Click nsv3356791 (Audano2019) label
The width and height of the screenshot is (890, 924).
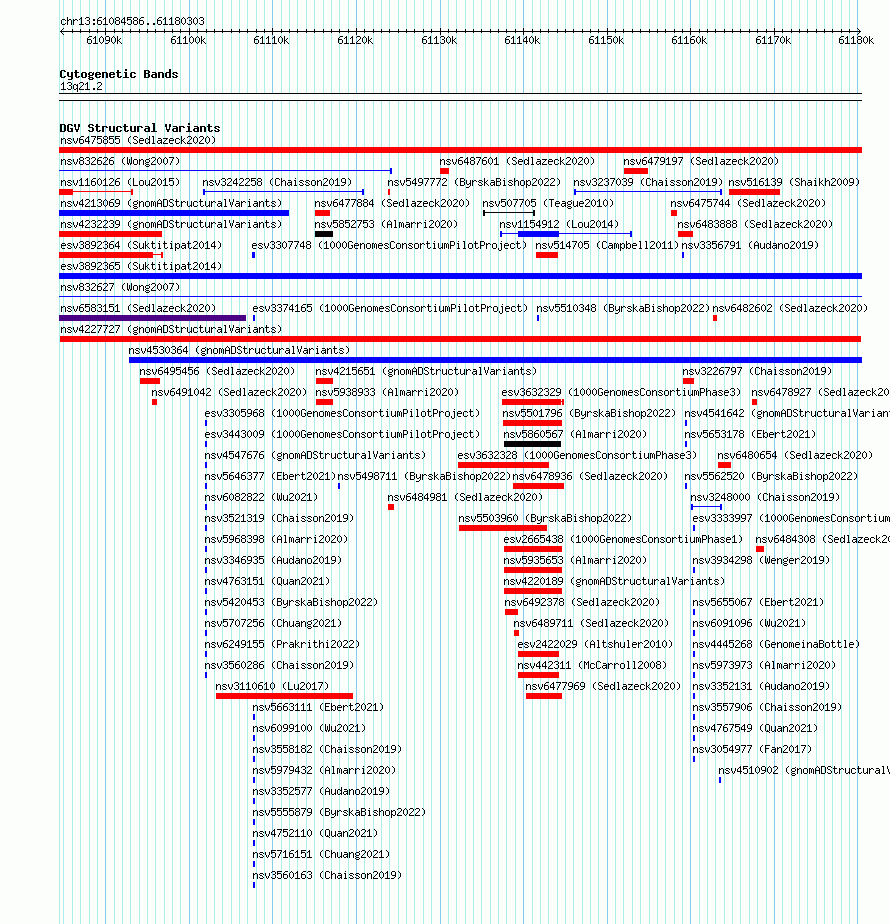(750, 246)
